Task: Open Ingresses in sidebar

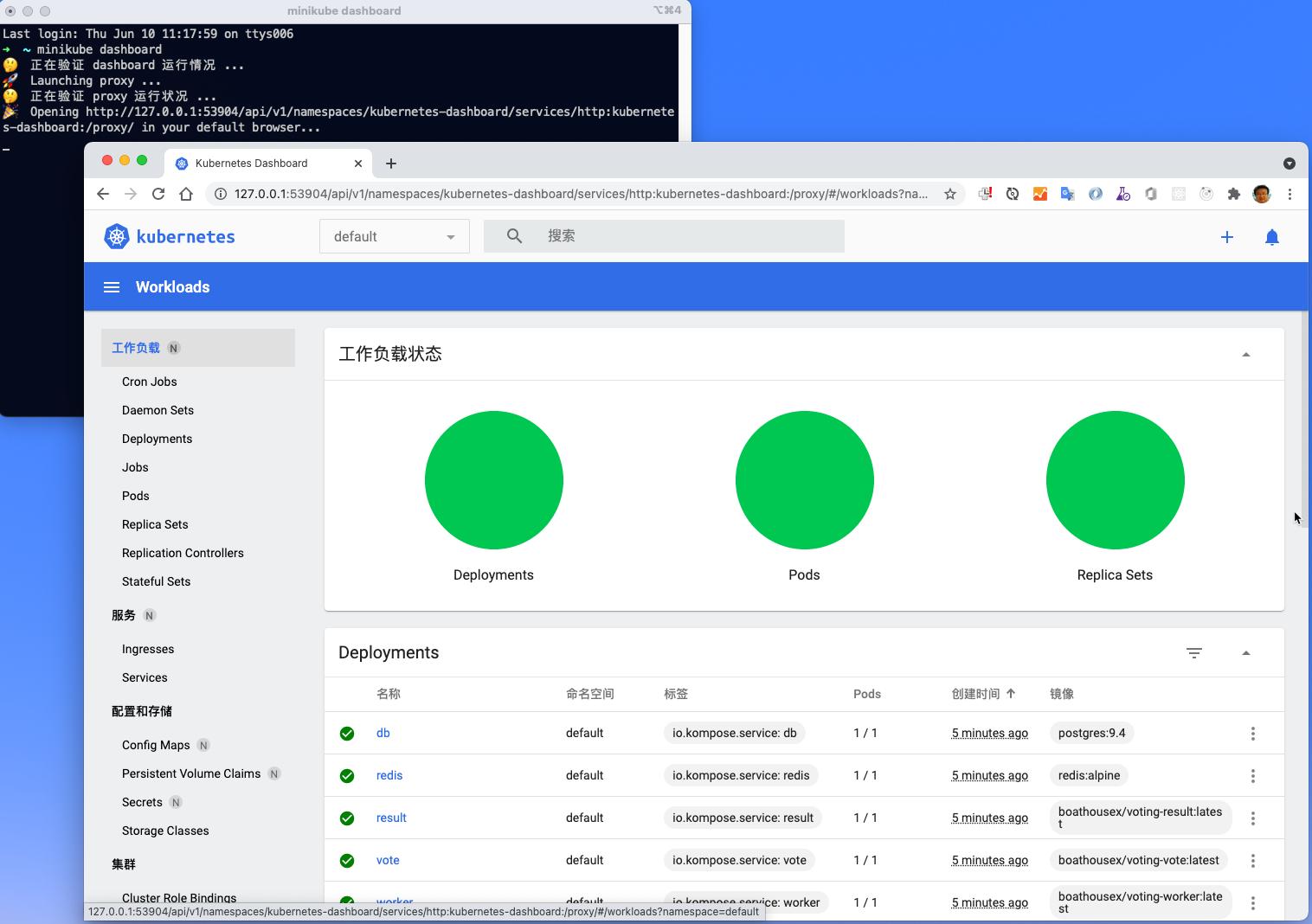Action: tap(148, 649)
